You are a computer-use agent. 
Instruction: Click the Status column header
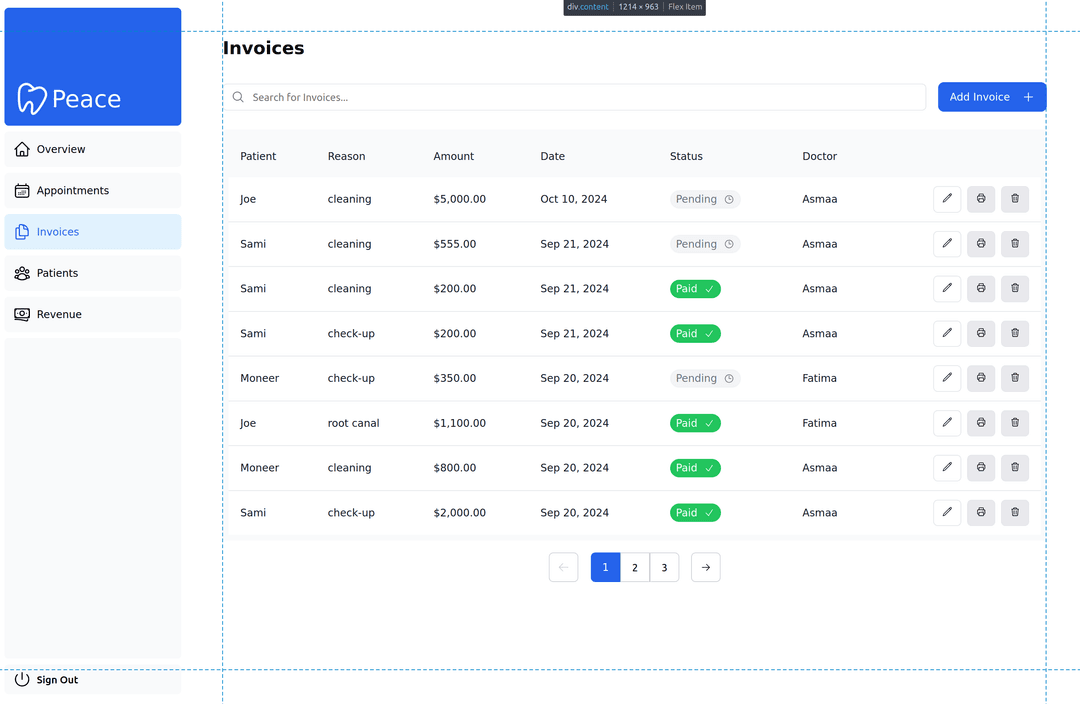pyautogui.click(x=686, y=156)
